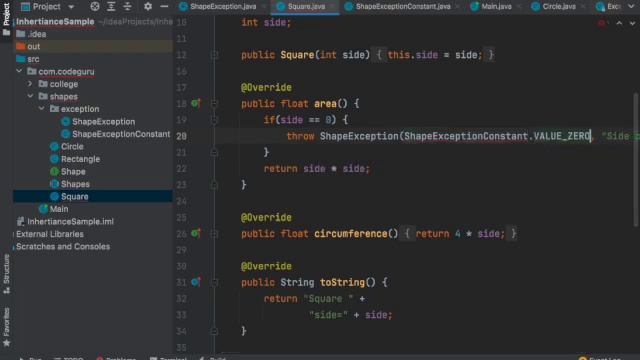Viewport: 640px width, 360px height.
Task: Click the override gutter icon beside area()
Action: click(196, 103)
